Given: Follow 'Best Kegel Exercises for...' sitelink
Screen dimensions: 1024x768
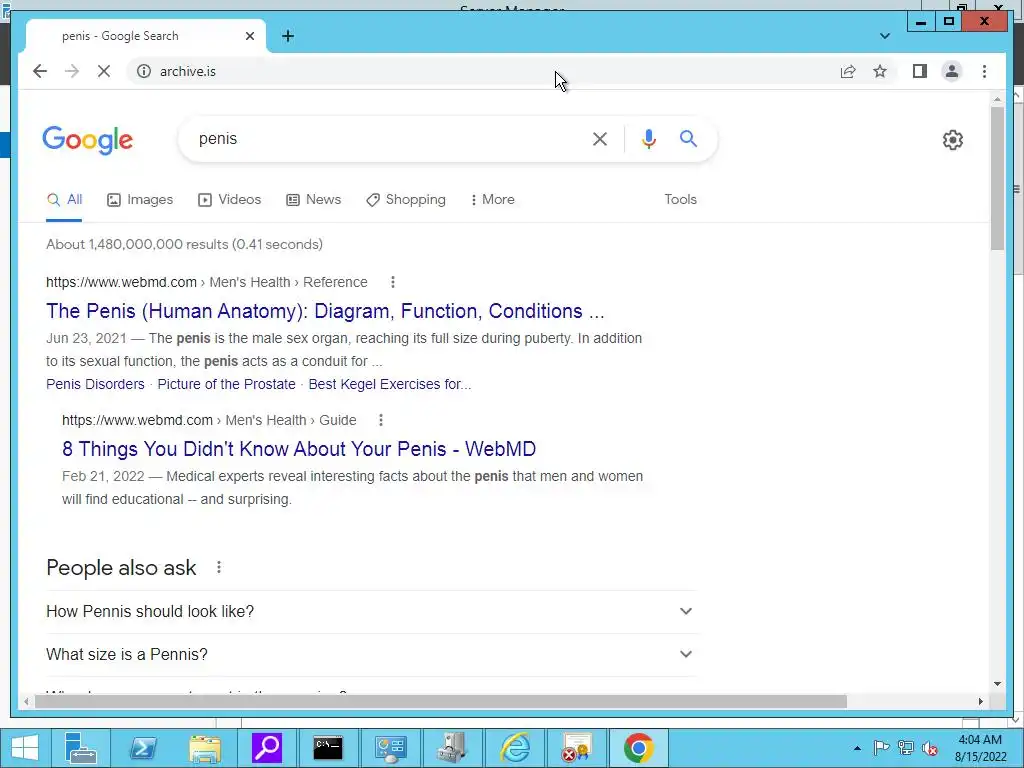Looking at the screenshot, I should click(x=390, y=384).
